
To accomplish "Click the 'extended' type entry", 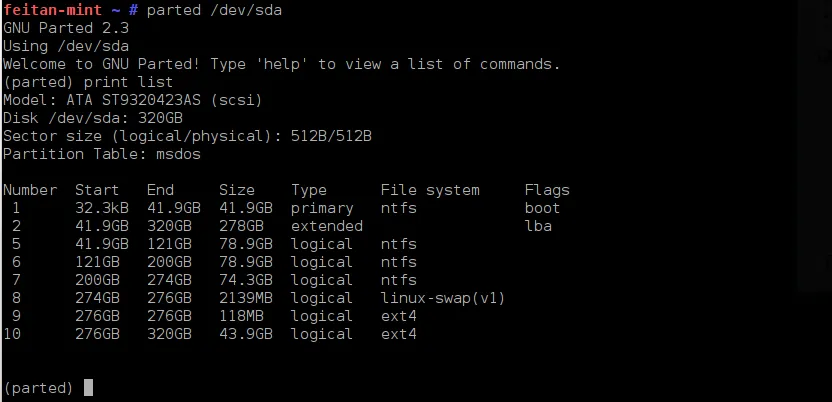I will [x=327, y=226].
